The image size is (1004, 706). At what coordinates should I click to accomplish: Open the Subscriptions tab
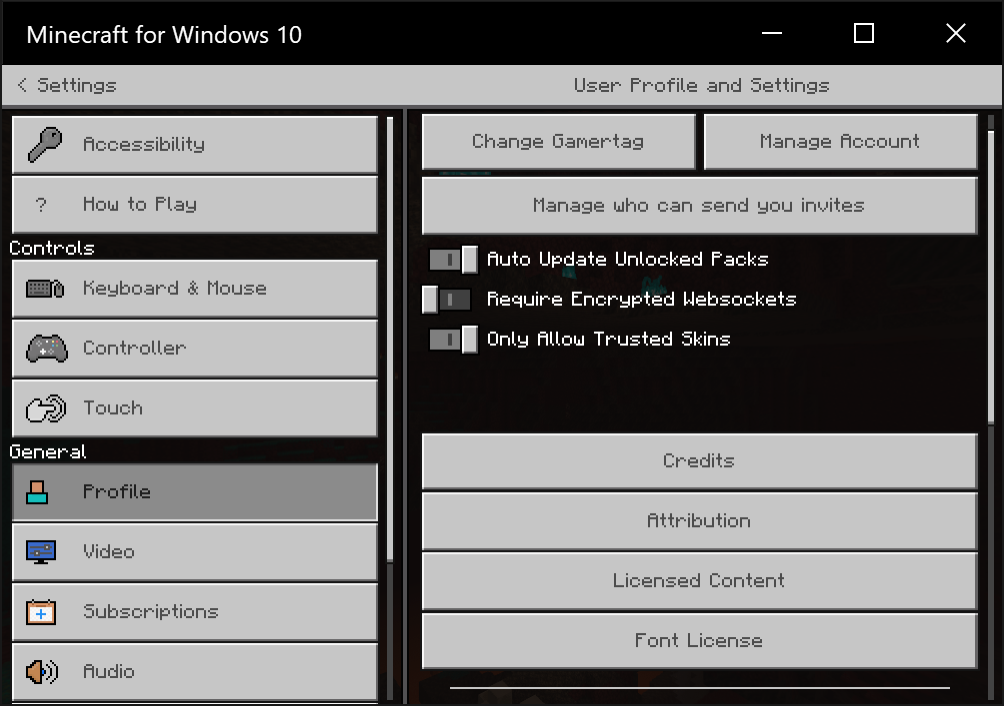pyautogui.click(x=195, y=612)
